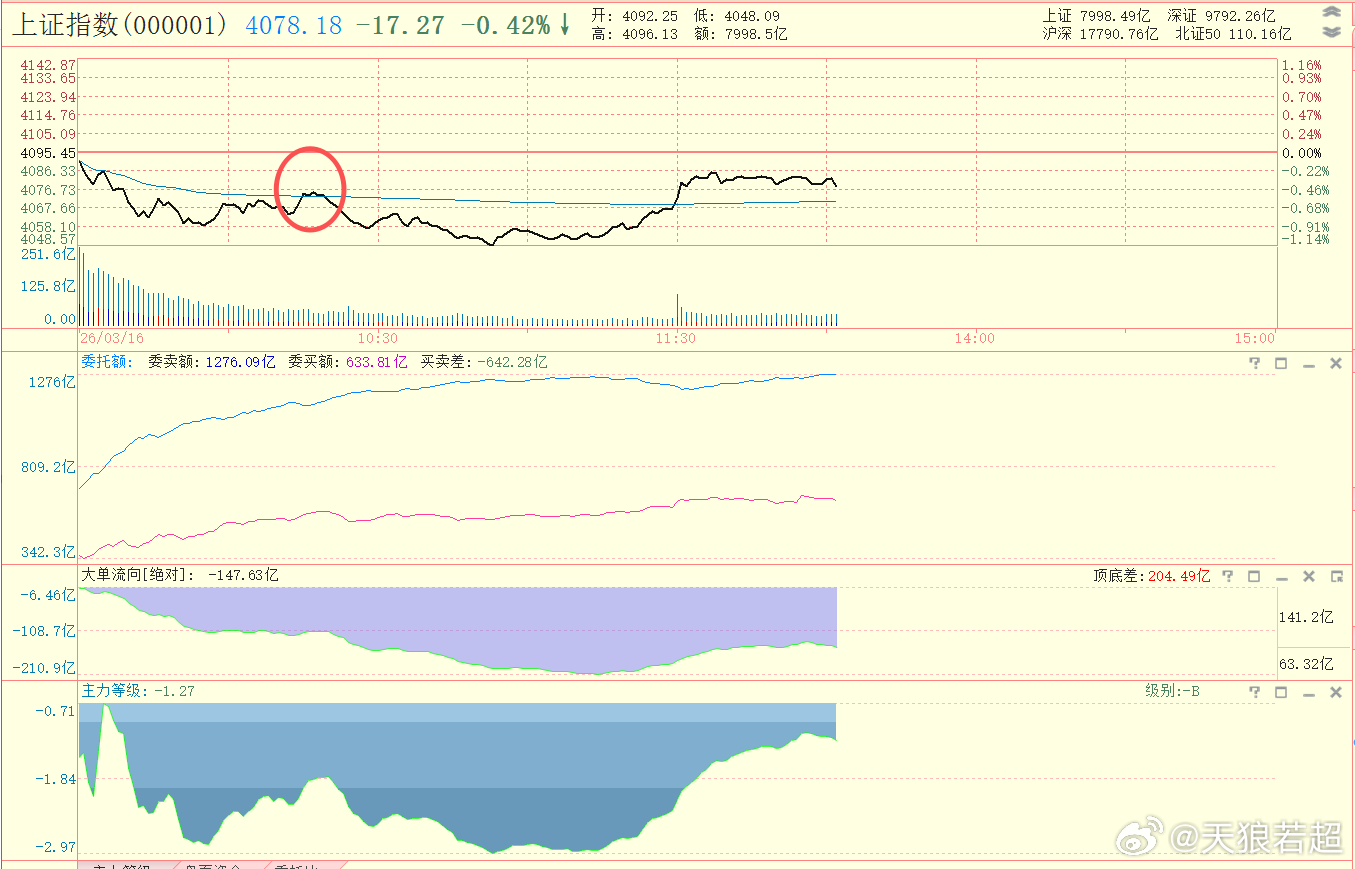The width and height of the screenshot is (1355, 869).
Task: Click the 809.2亿 axis label in 委托额 panel
Action: [x=48, y=467]
